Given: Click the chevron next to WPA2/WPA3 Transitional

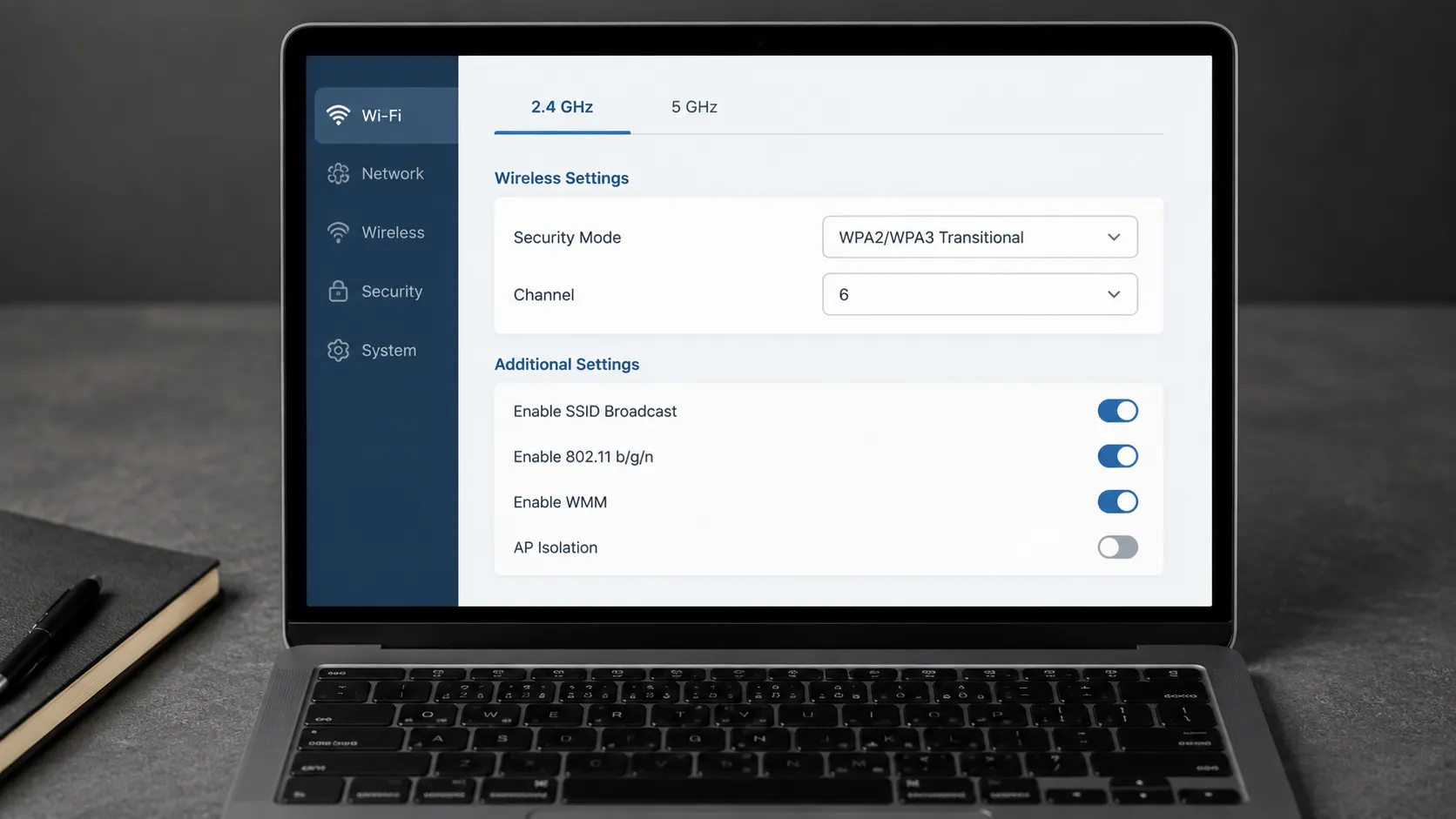Looking at the screenshot, I should click(x=1114, y=237).
